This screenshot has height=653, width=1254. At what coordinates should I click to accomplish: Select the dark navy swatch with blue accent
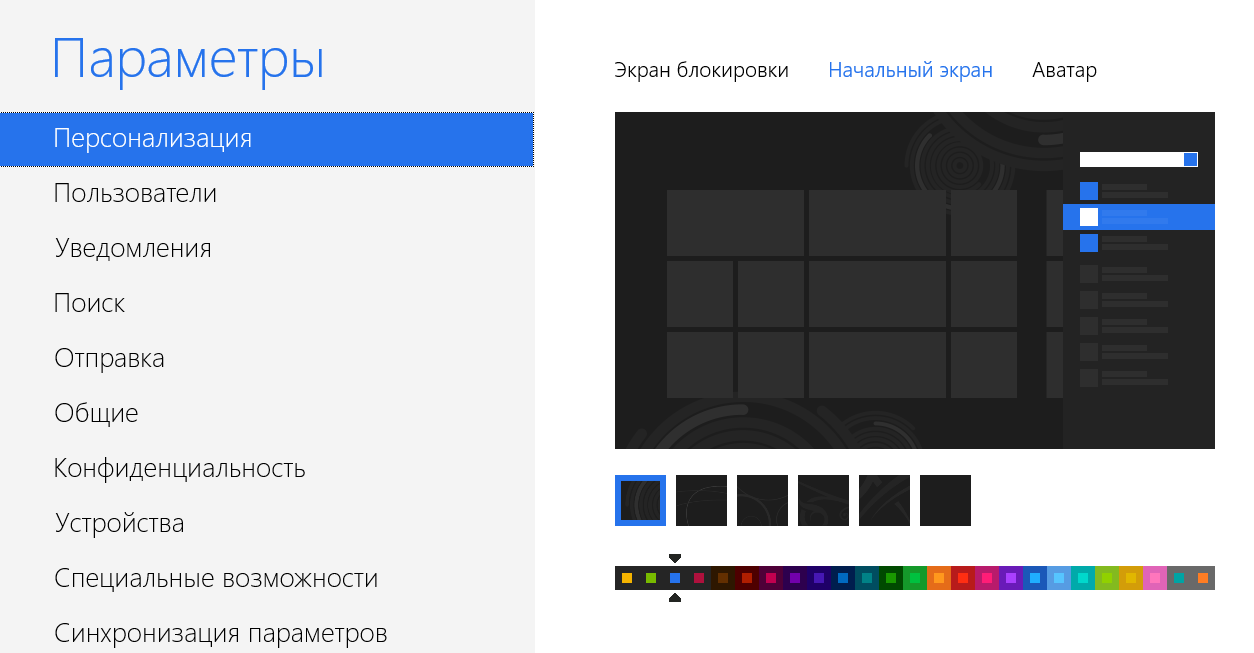coord(843,578)
